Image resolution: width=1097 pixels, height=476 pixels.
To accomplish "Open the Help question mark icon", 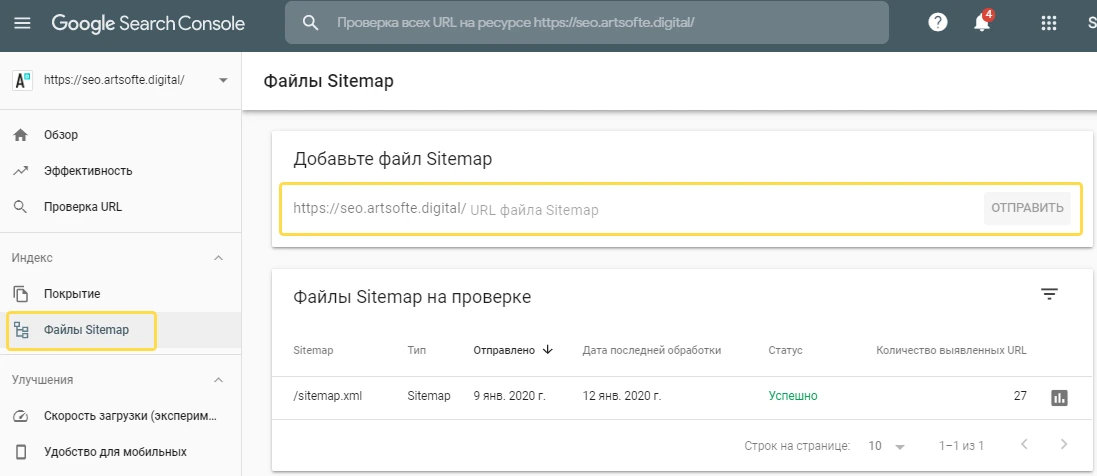I will tap(937, 22).
